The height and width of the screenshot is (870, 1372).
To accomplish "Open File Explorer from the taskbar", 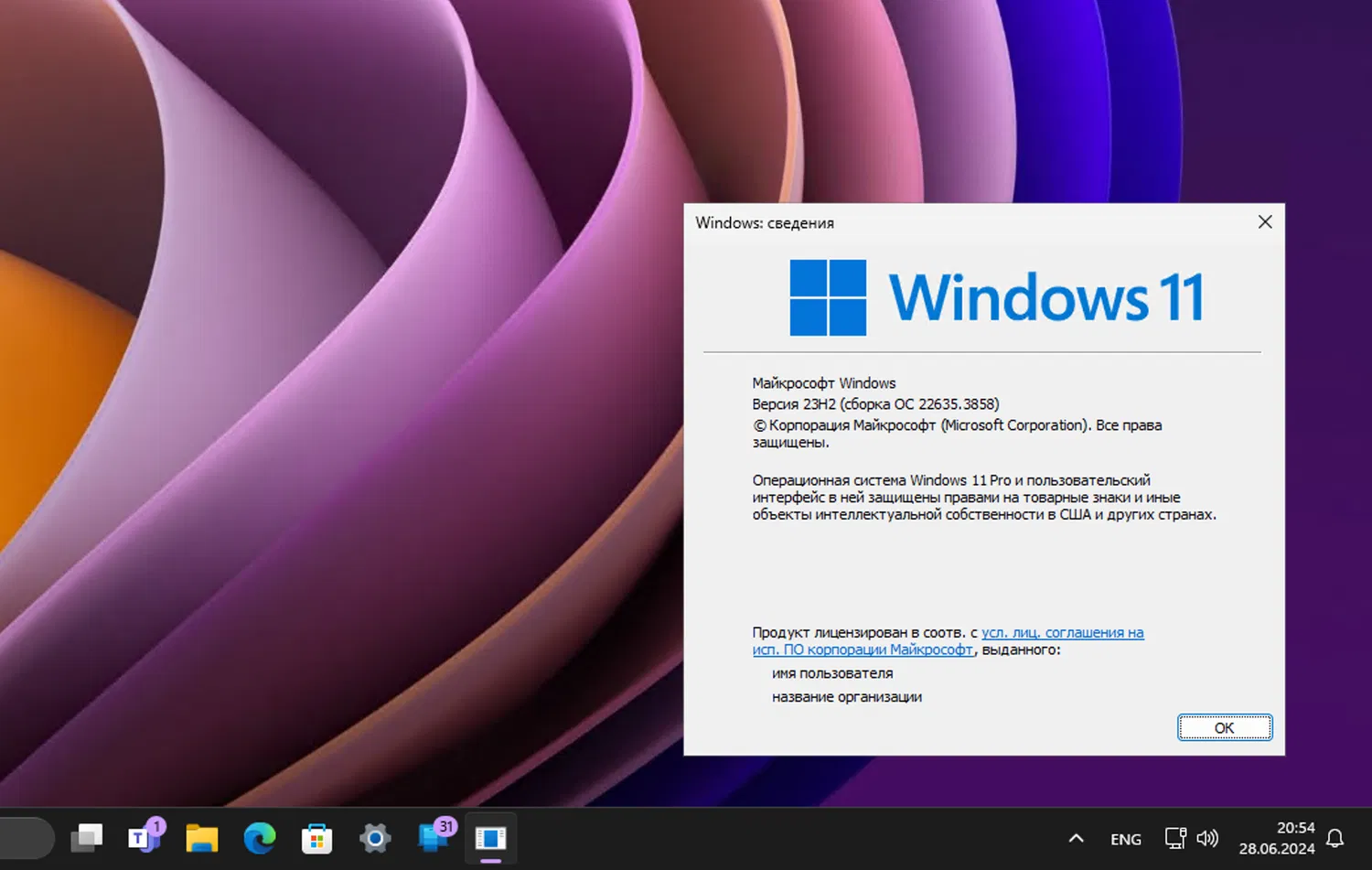I will click(201, 838).
